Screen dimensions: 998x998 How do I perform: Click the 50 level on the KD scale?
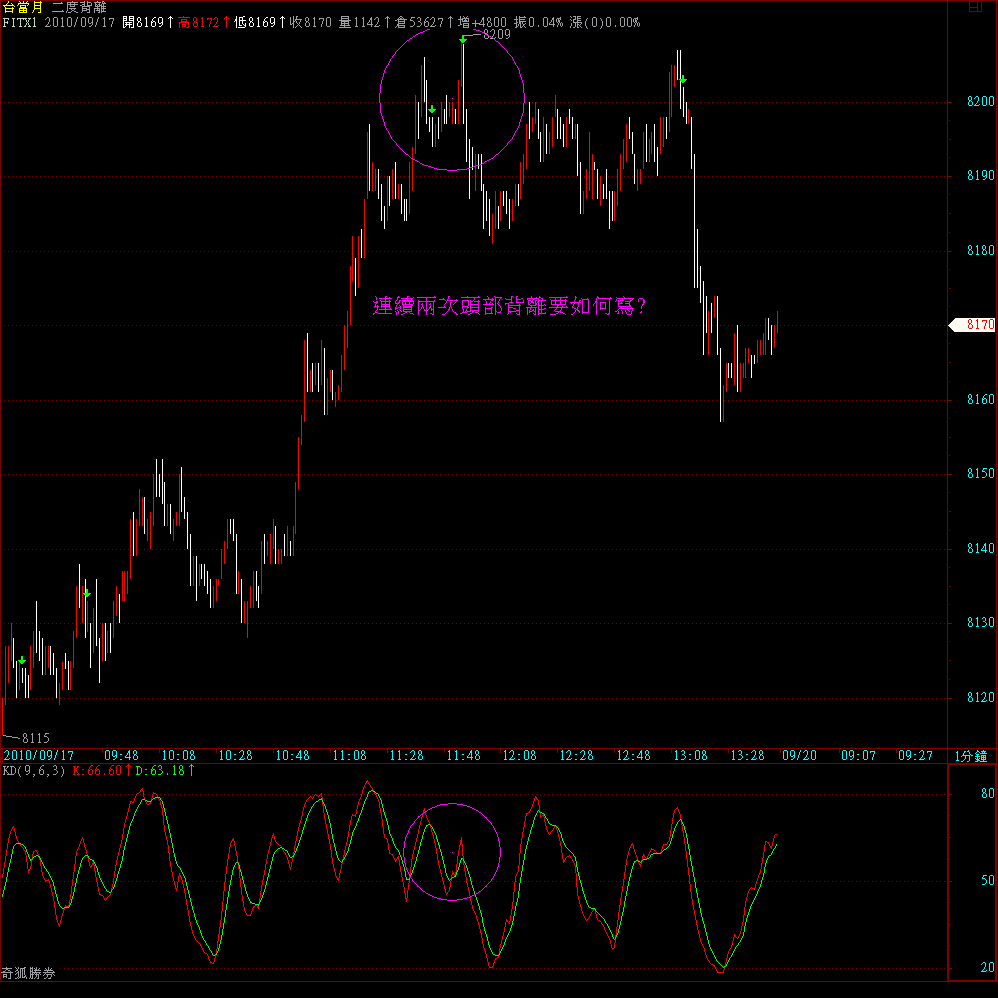pos(987,881)
